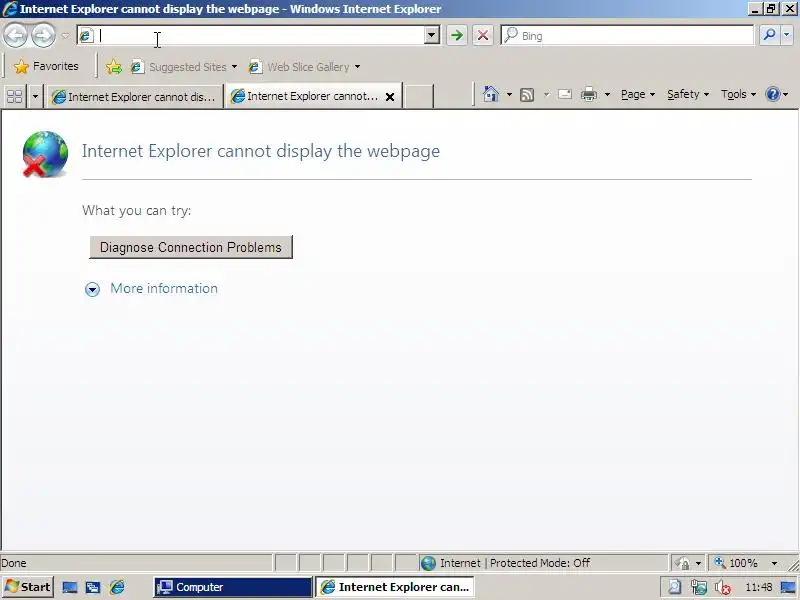Open the tab list dropdown arrow
The height and width of the screenshot is (600, 800).
tap(35, 96)
